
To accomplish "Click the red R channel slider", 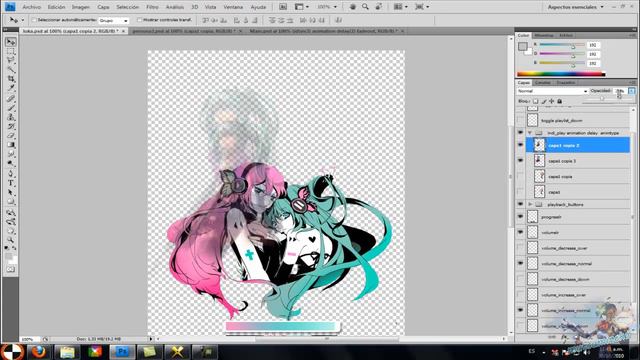I will [x=562, y=45].
